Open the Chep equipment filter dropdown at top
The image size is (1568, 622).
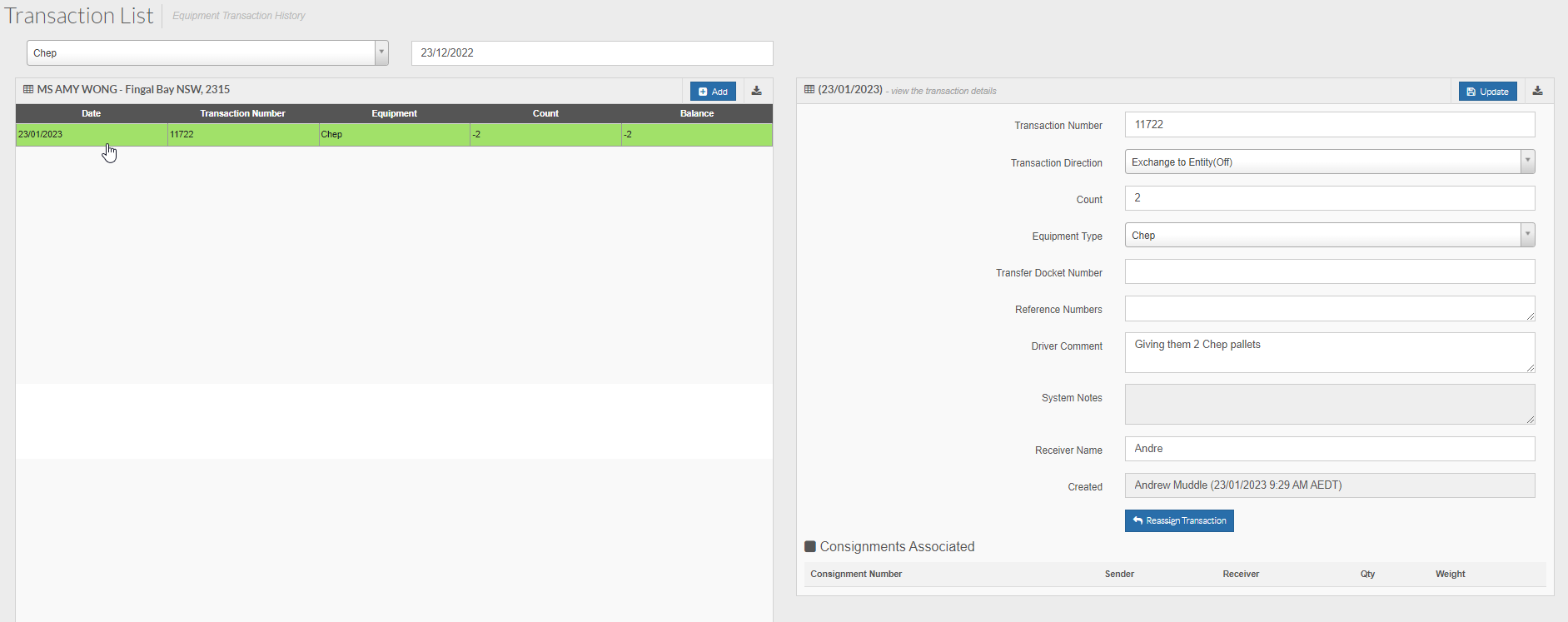tap(207, 52)
